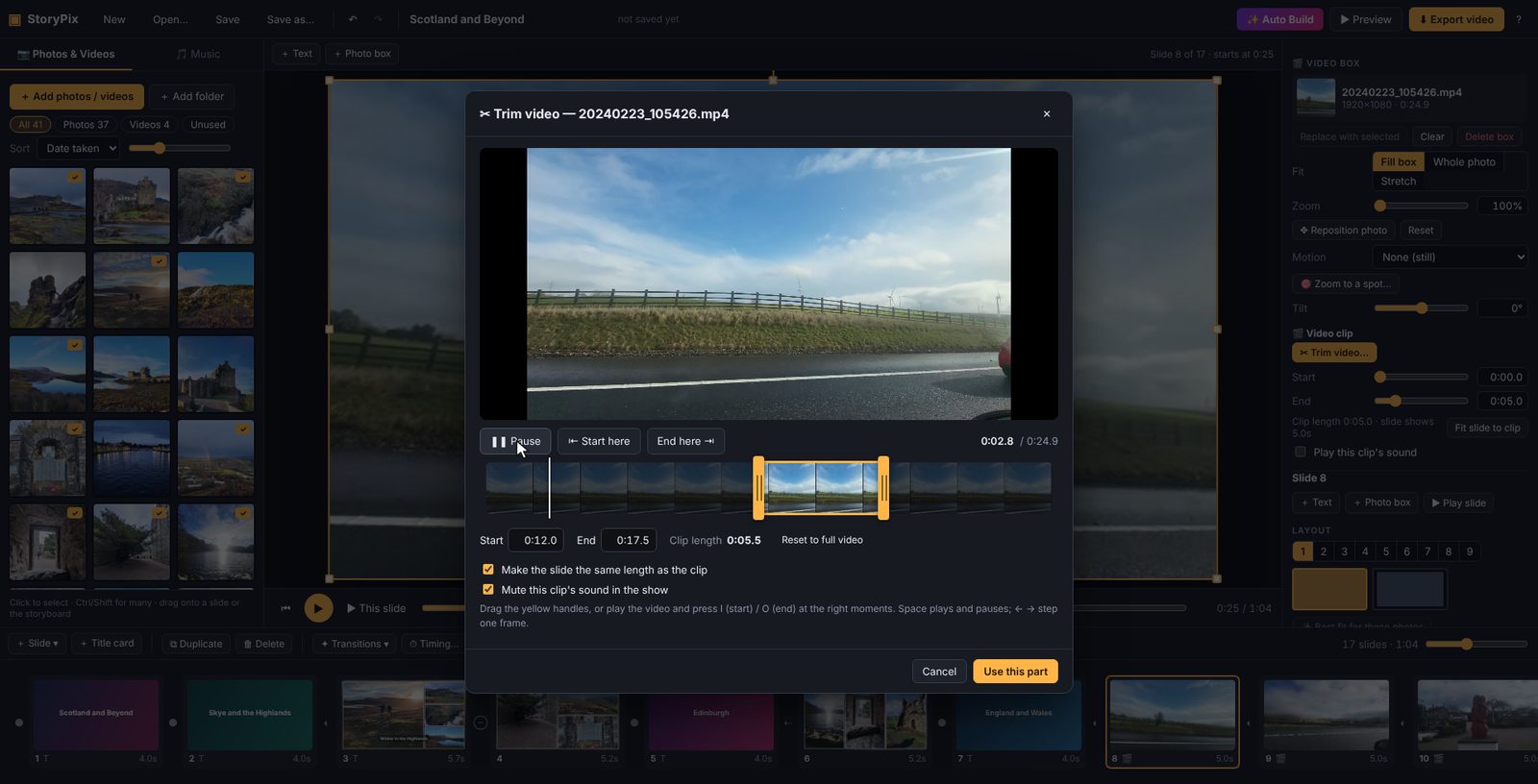Confirm with Use this part button

pyautogui.click(x=1015, y=672)
